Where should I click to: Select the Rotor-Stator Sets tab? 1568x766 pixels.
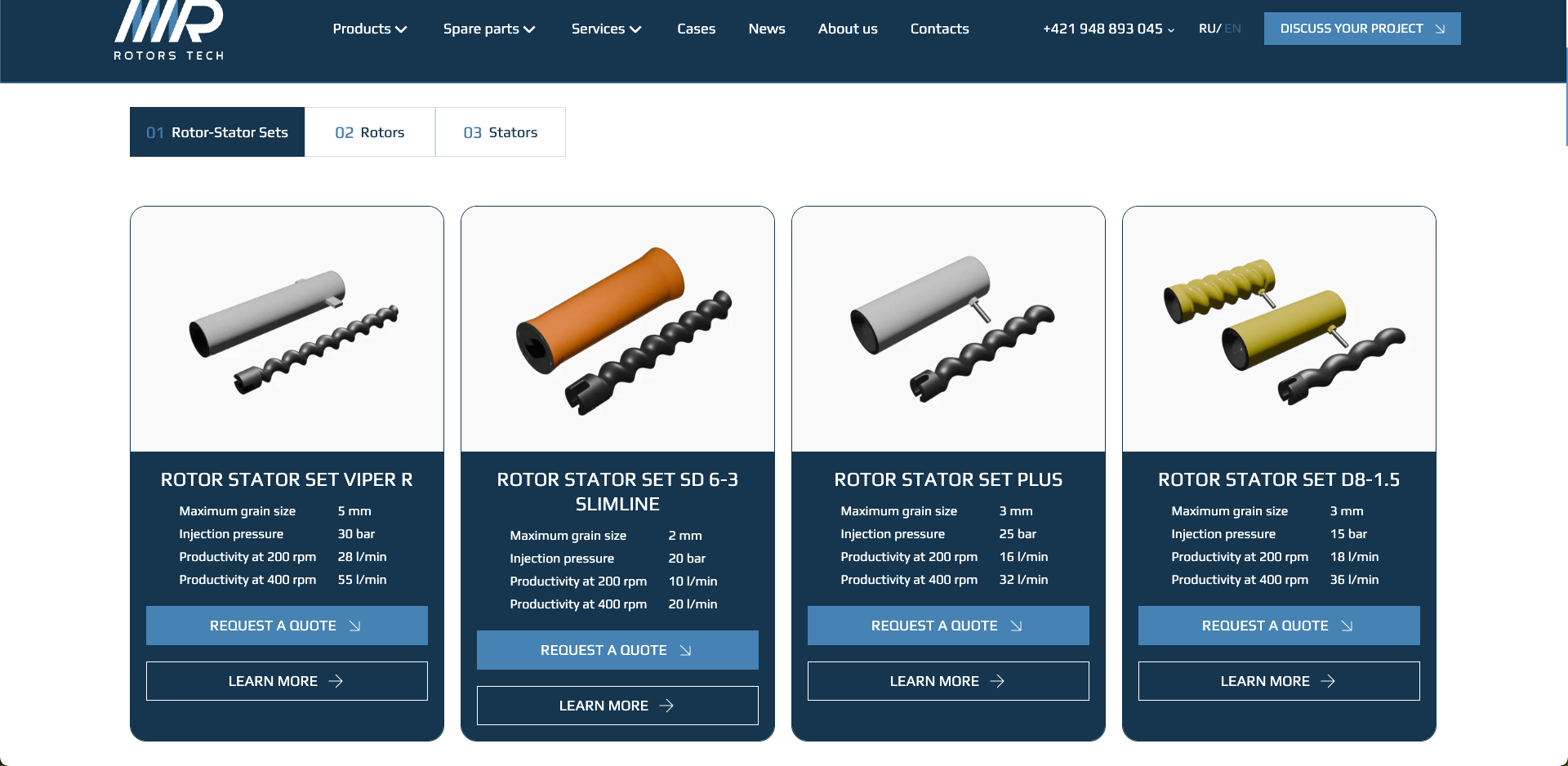click(217, 132)
